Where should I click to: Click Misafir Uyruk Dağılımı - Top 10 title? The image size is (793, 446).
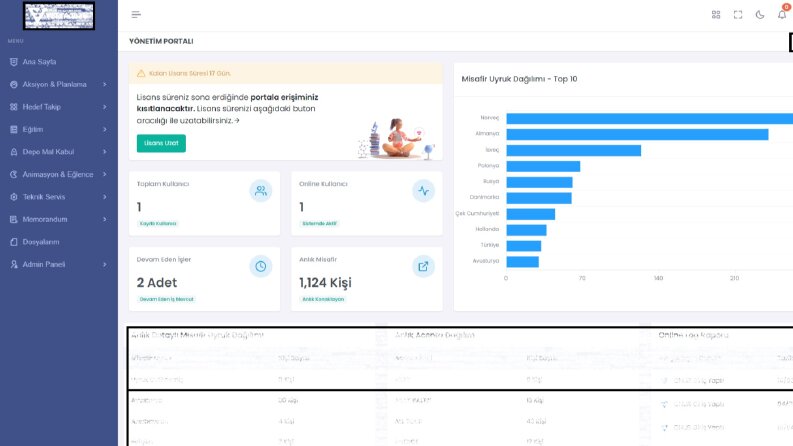point(519,79)
